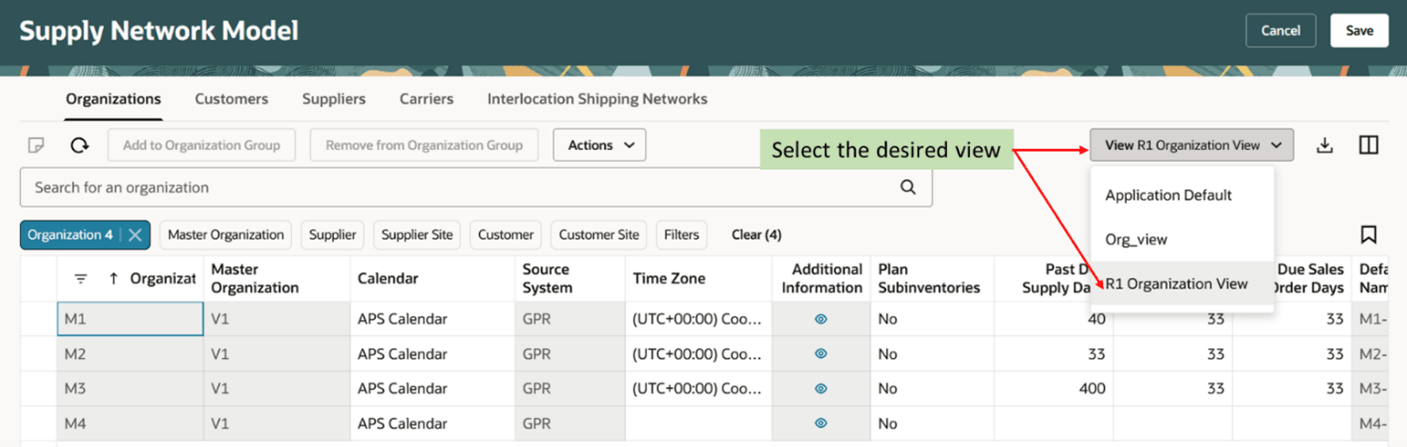The width and height of the screenshot is (1407, 447).
Task: Remove the Organization 4 filter chip
Action: pyautogui.click(x=136, y=235)
